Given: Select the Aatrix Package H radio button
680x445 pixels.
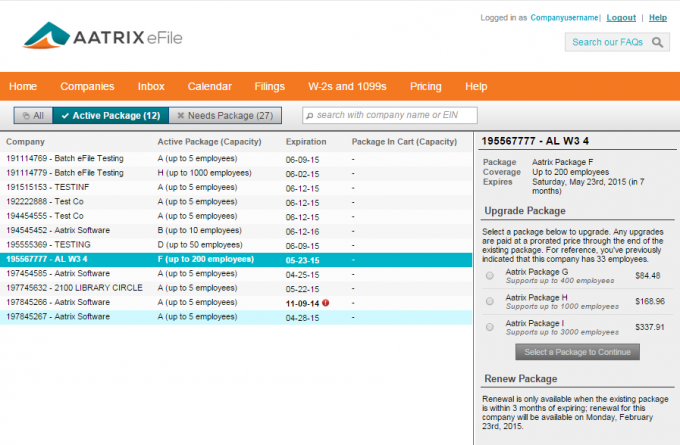Looking at the screenshot, I should point(490,301).
